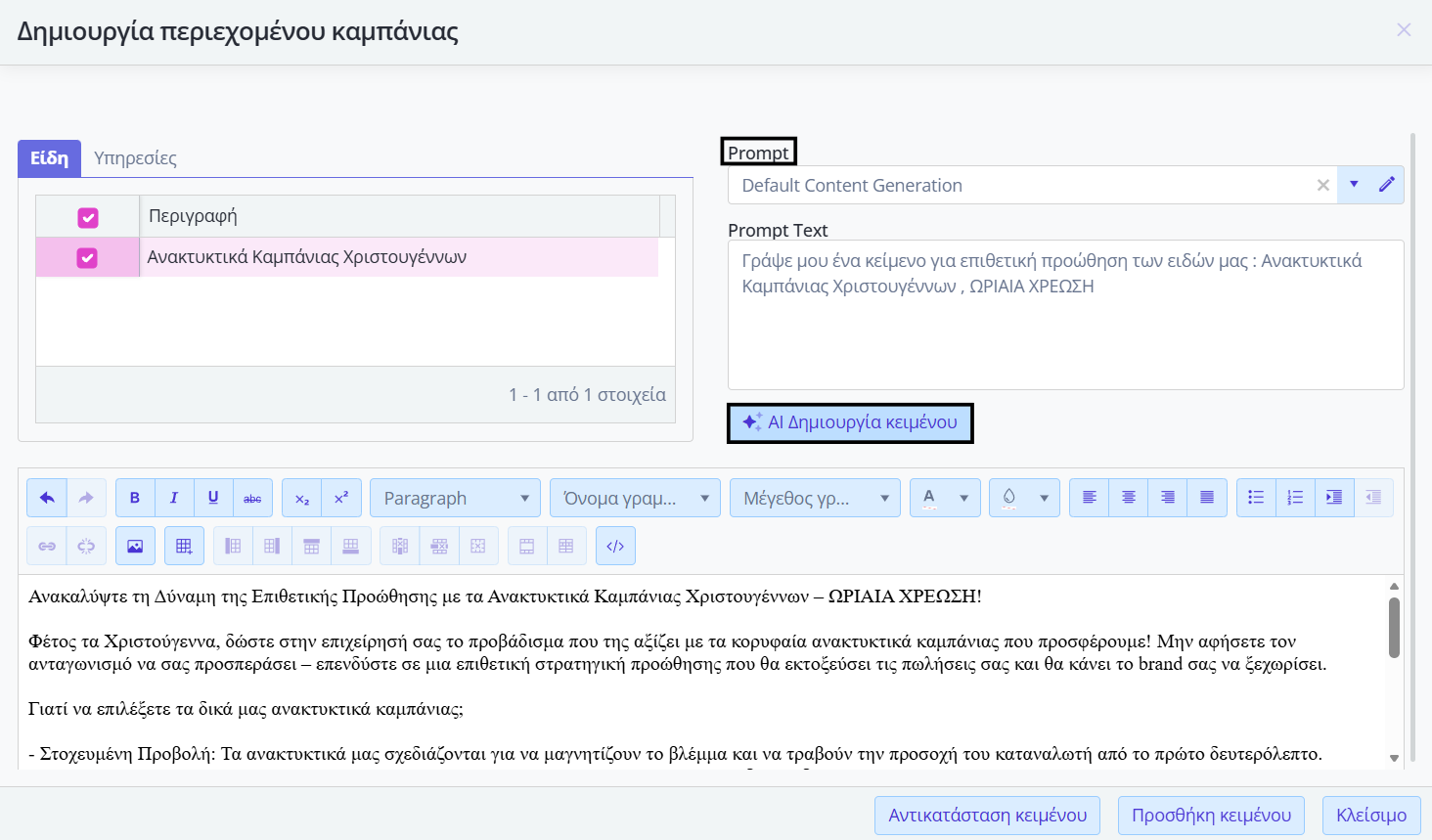Insert an image into the editor
The height and width of the screenshot is (840, 1432).
[x=135, y=547]
